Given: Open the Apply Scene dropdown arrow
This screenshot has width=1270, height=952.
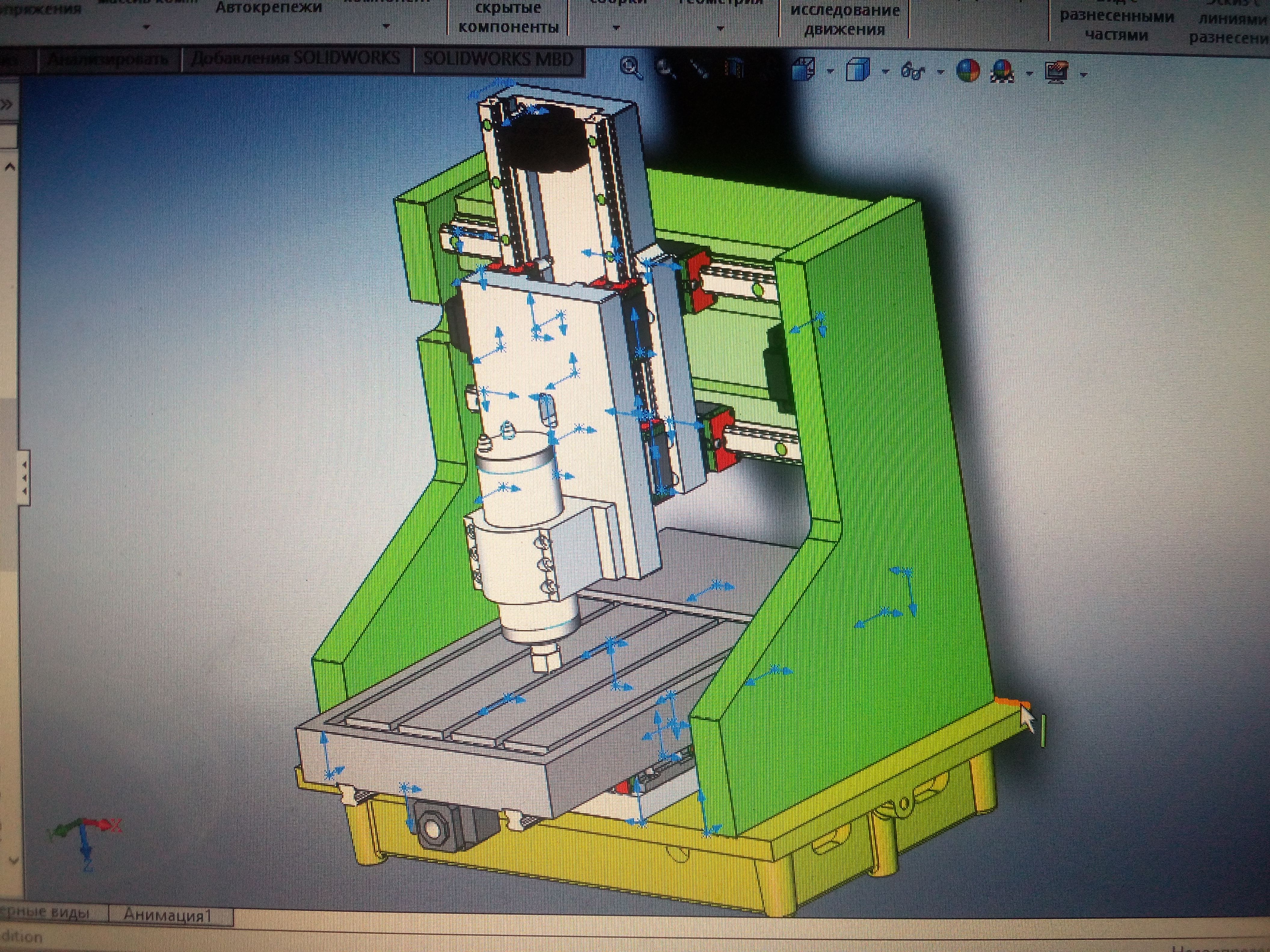Looking at the screenshot, I should pyautogui.click(x=1029, y=73).
